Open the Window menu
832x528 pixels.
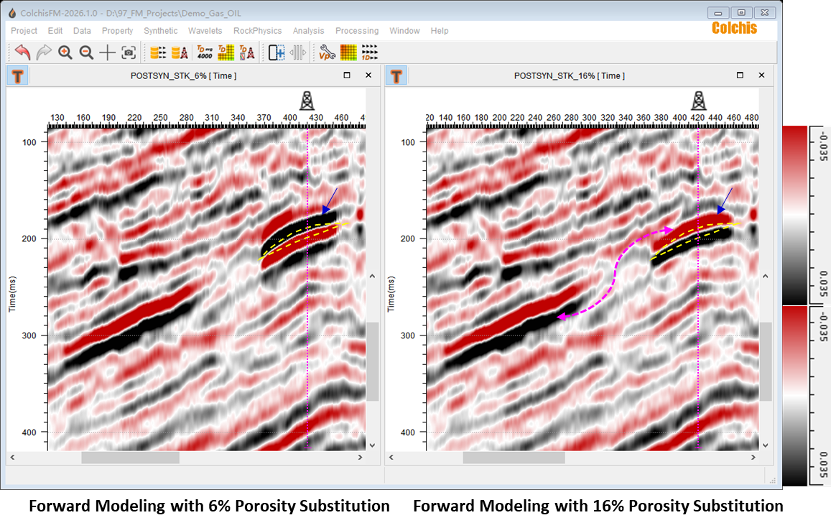click(x=404, y=31)
